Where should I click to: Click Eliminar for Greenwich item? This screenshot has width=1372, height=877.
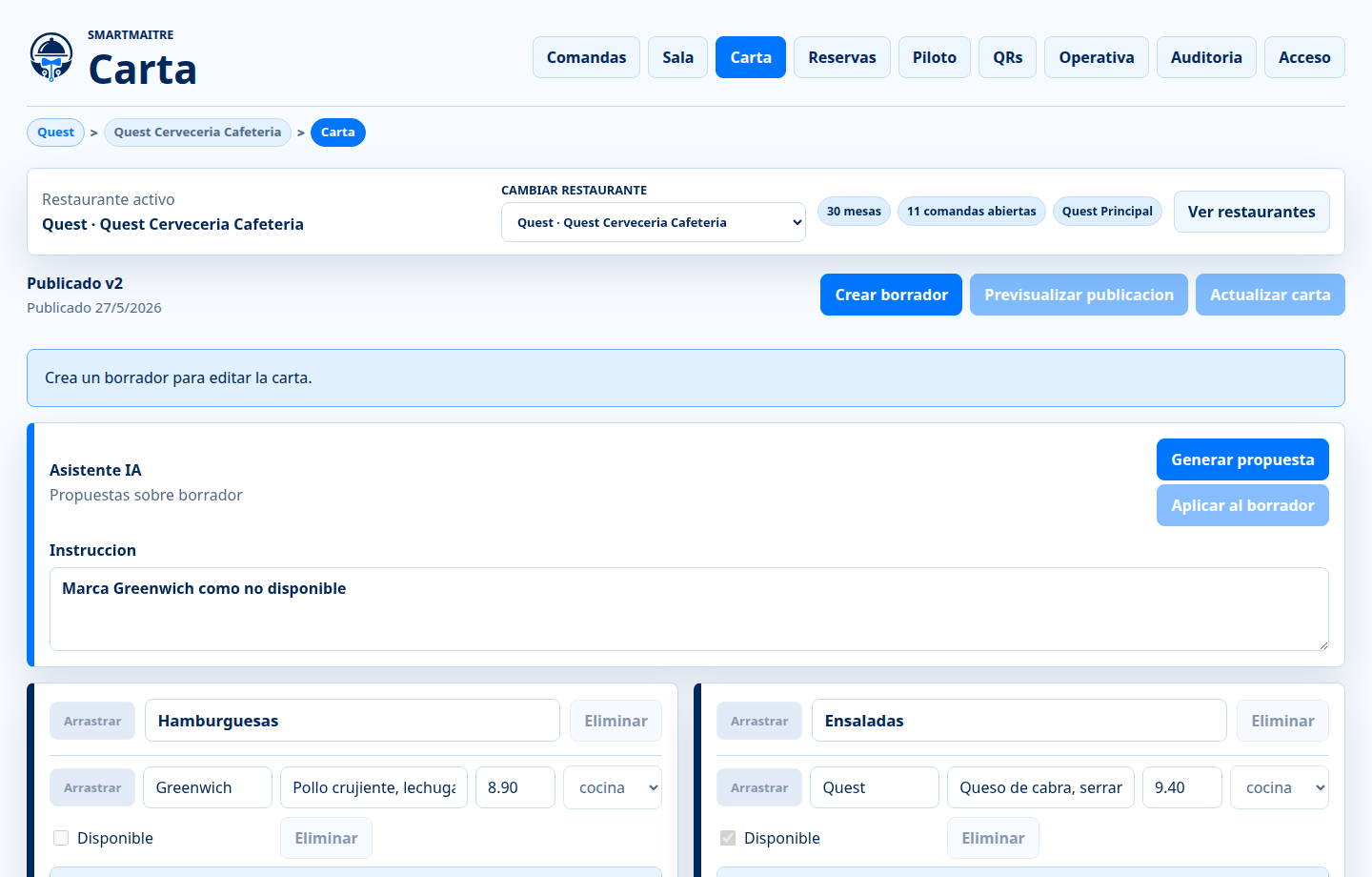[x=326, y=838]
